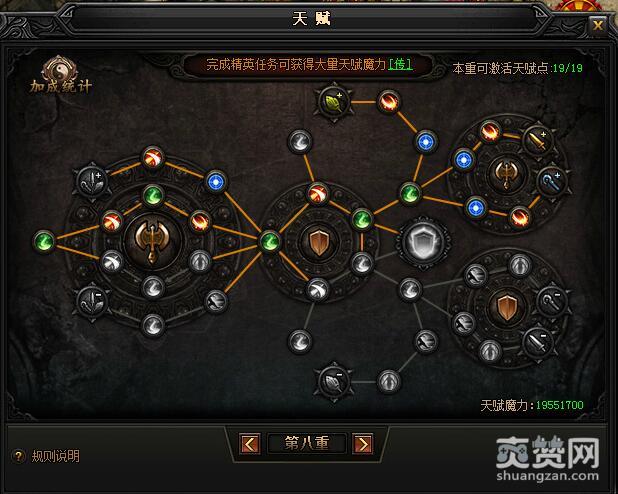Click the large silver shield talent node
618x494 pixels.
(423, 242)
